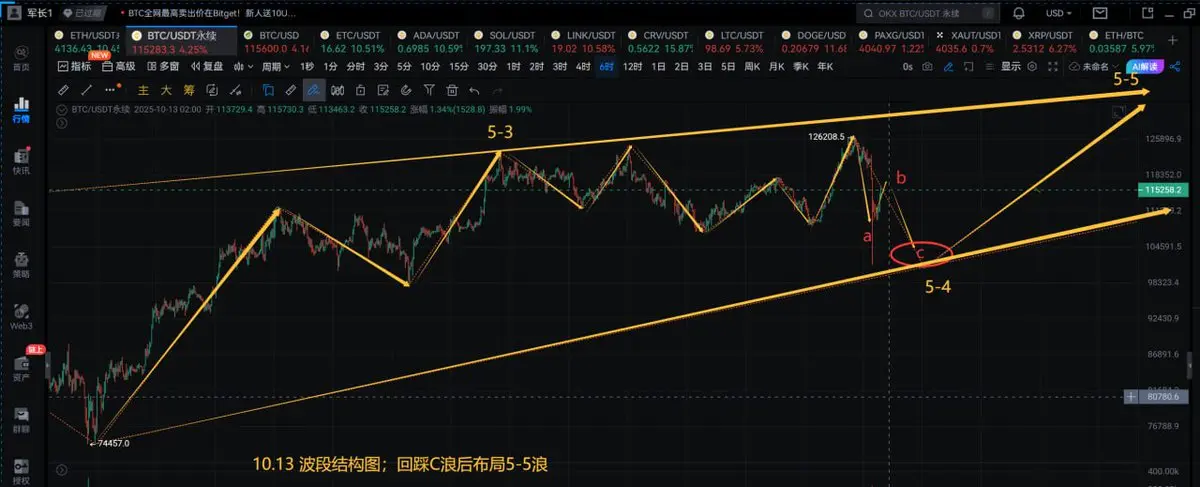Open the 指标 indicators button

click(75, 66)
